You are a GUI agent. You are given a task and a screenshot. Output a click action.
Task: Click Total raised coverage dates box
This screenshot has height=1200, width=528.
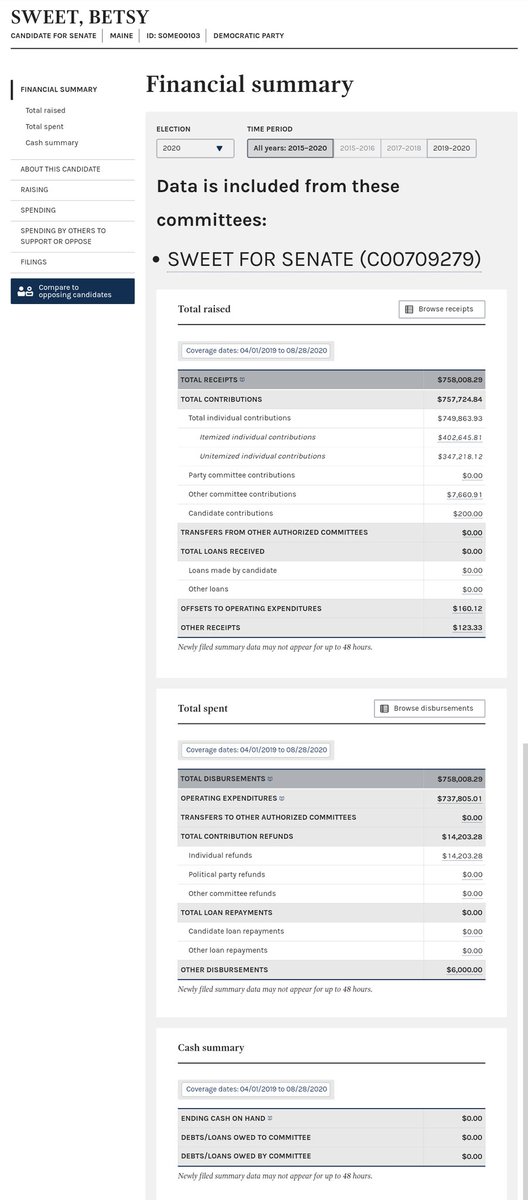coord(255,350)
